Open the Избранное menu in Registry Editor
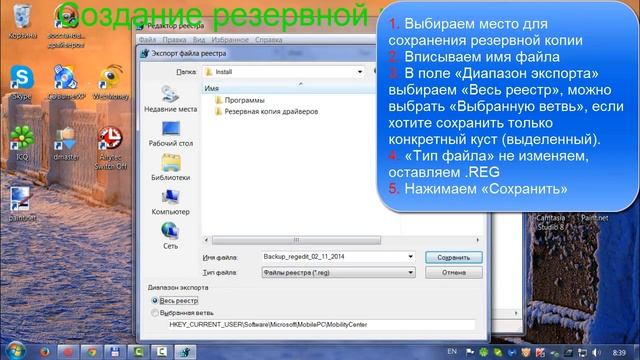Screen dimensions: 640x360 coord(230,40)
